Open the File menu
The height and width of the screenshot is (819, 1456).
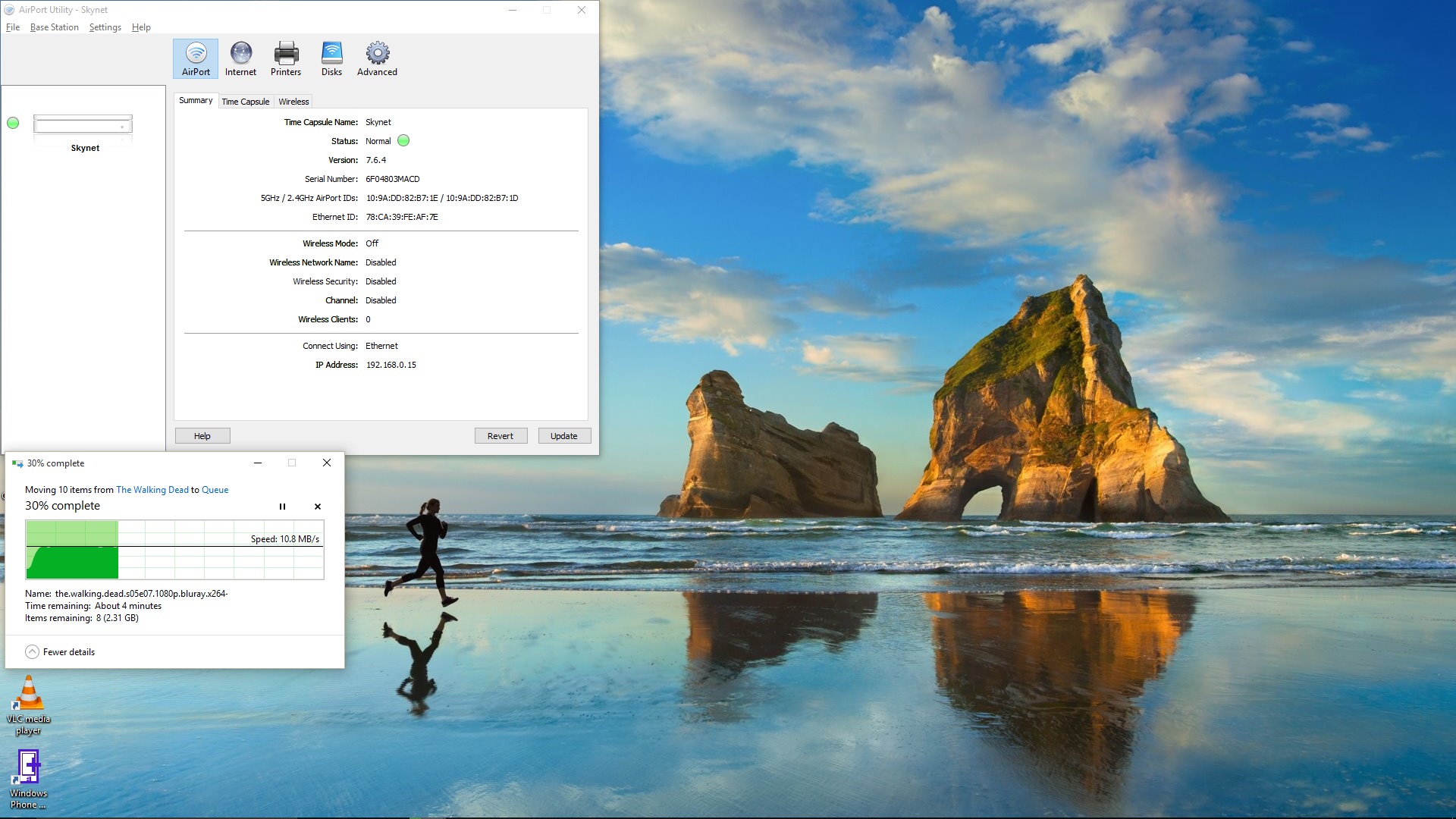(x=13, y=27)
